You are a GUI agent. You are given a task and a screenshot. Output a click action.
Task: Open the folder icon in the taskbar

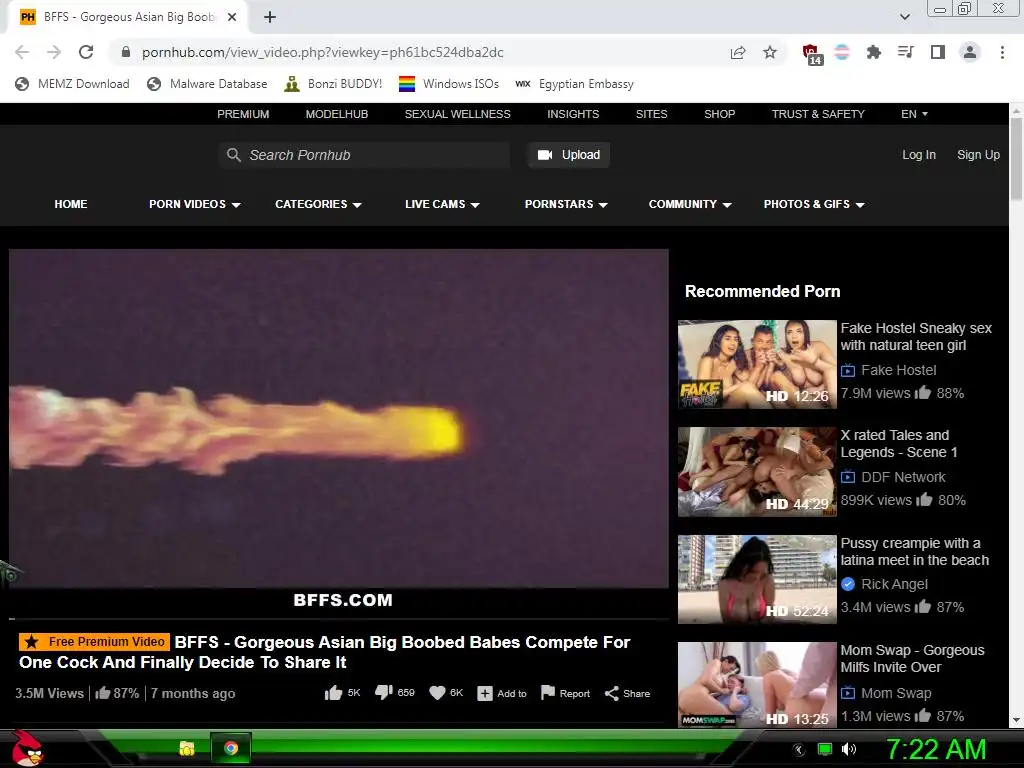tap(187, 748)
